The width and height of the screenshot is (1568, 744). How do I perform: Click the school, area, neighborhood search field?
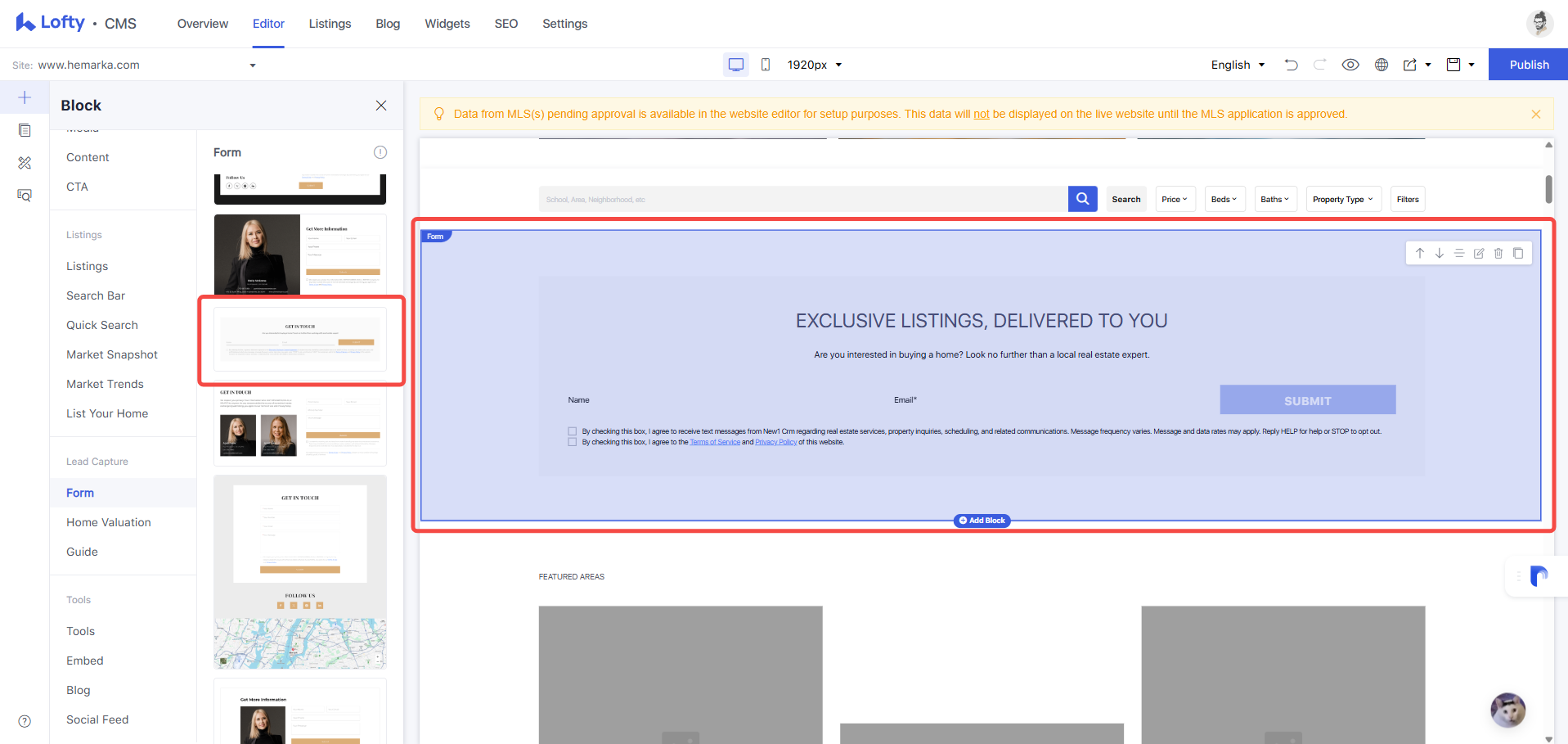(803, 199)
